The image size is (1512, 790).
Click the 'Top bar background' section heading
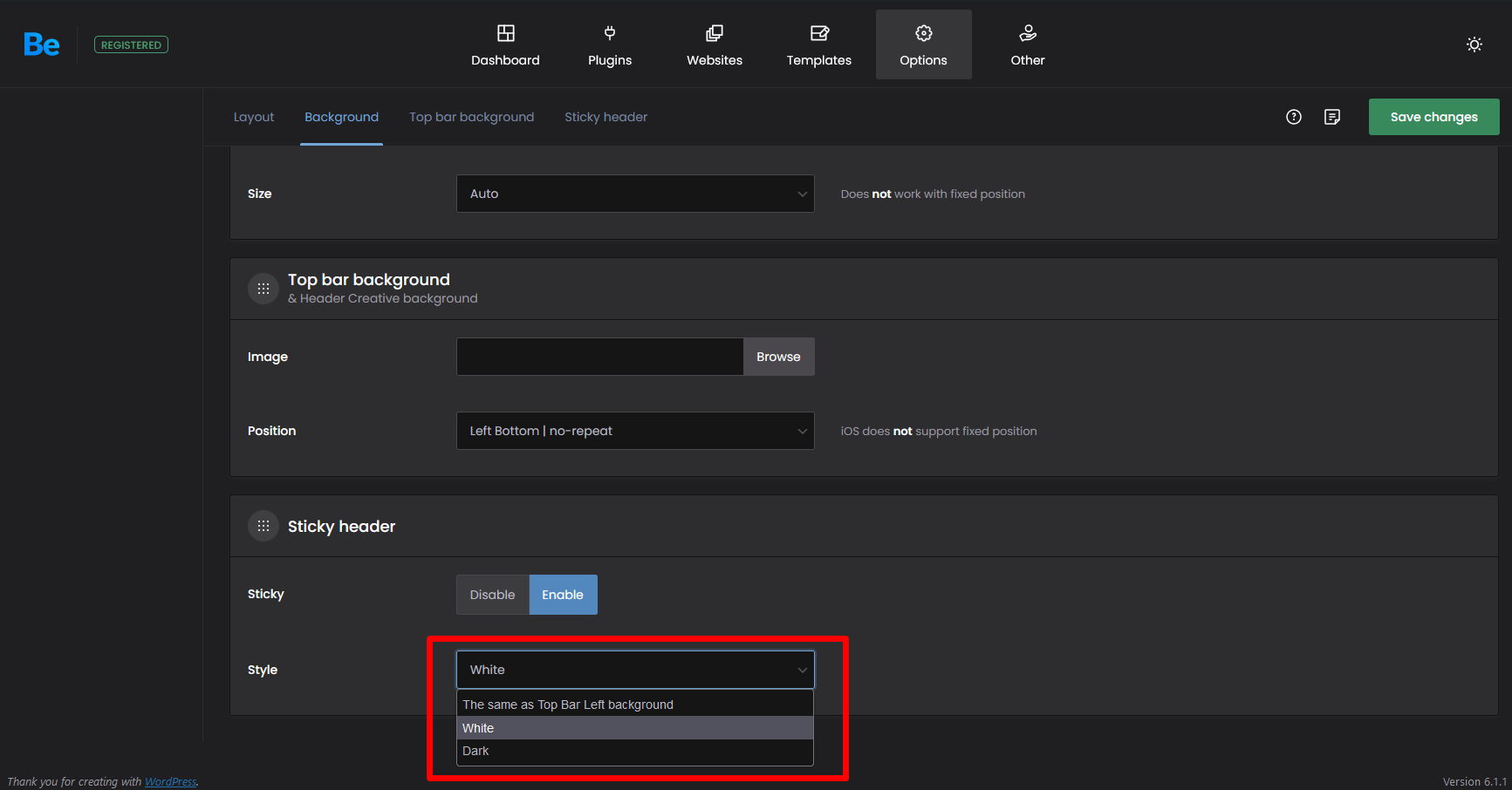(x=369, y=280)
